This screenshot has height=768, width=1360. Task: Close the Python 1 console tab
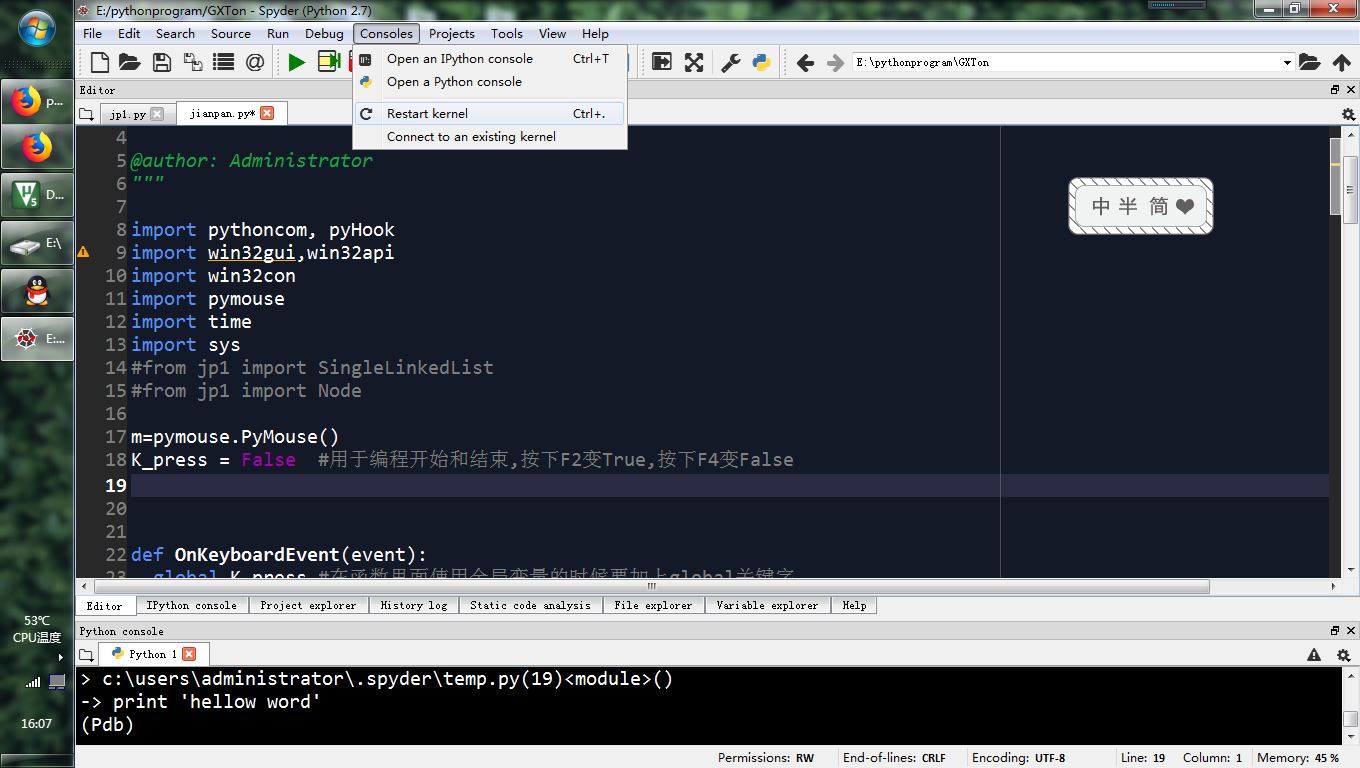point(189,654)
